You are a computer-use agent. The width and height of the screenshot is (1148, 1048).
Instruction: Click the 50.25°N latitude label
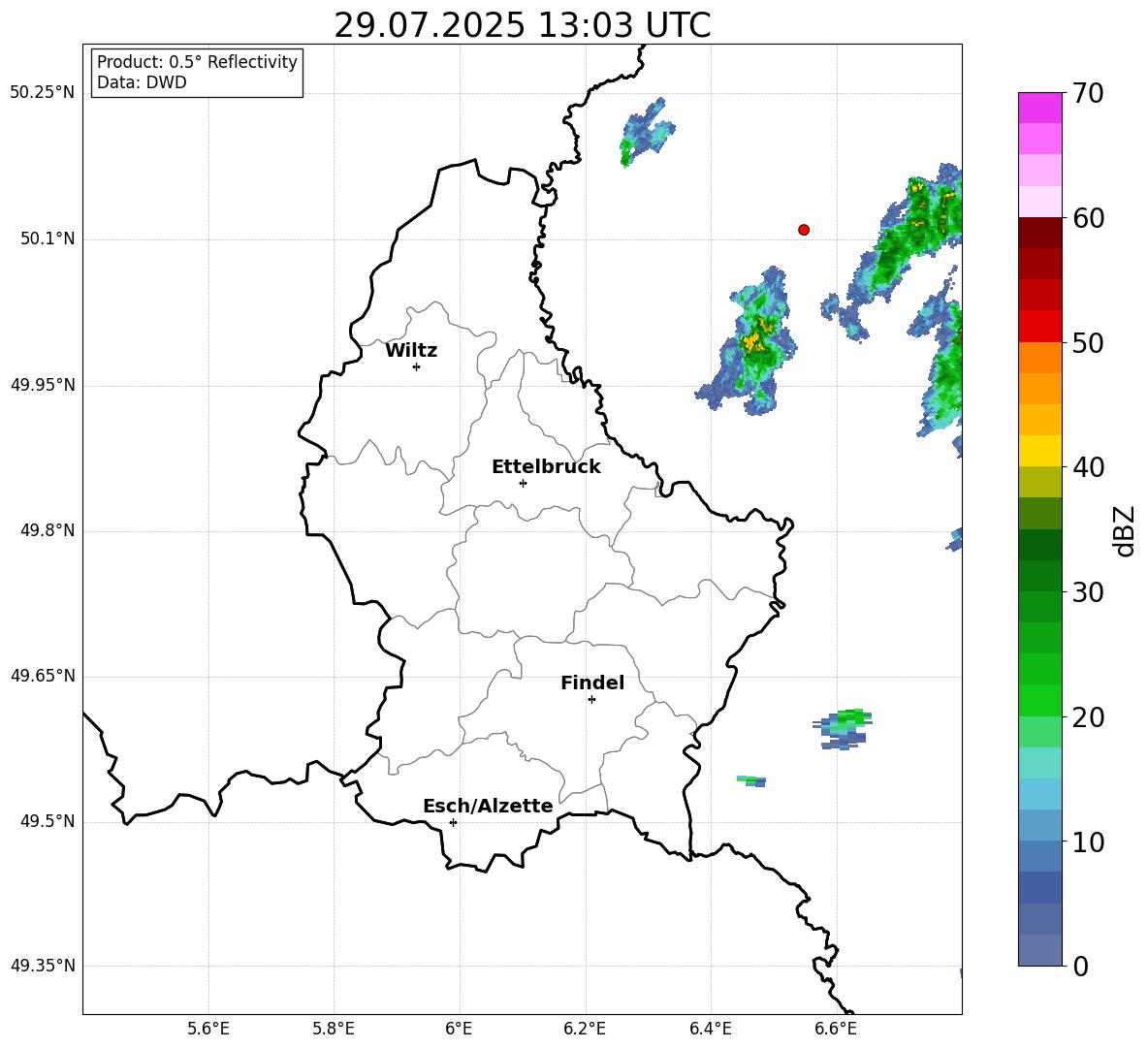43,93
